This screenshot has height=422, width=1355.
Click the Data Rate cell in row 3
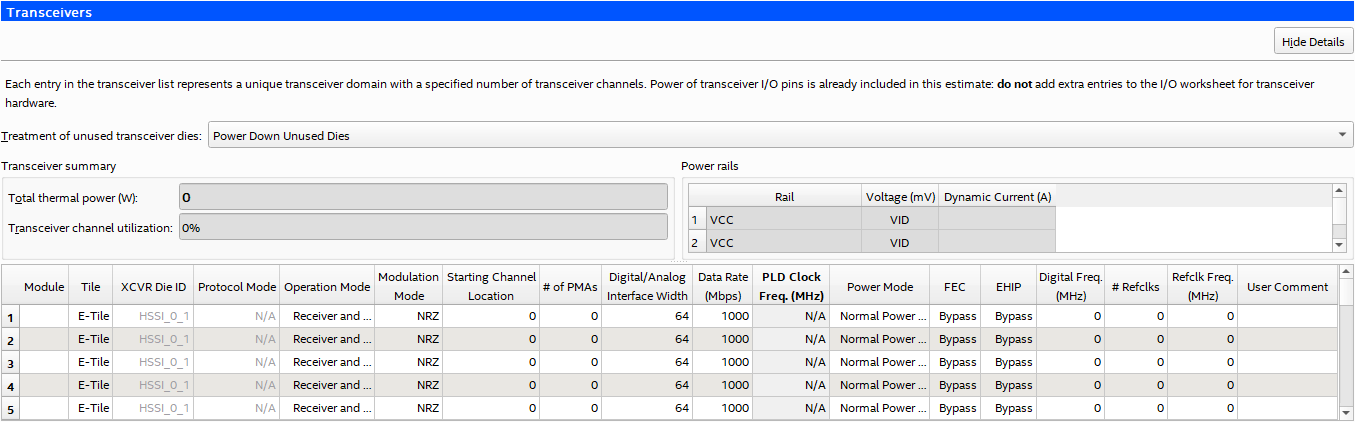tap(722, 362)
